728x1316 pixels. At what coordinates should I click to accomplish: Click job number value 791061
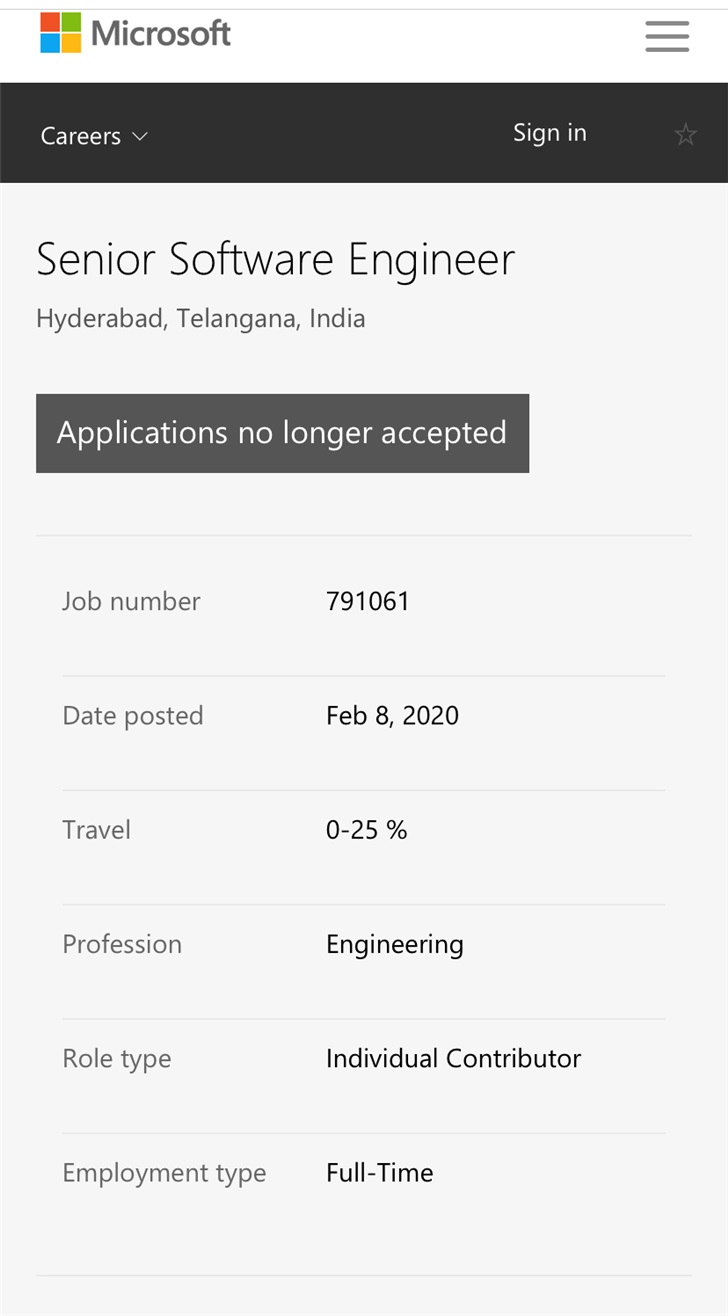367,601
